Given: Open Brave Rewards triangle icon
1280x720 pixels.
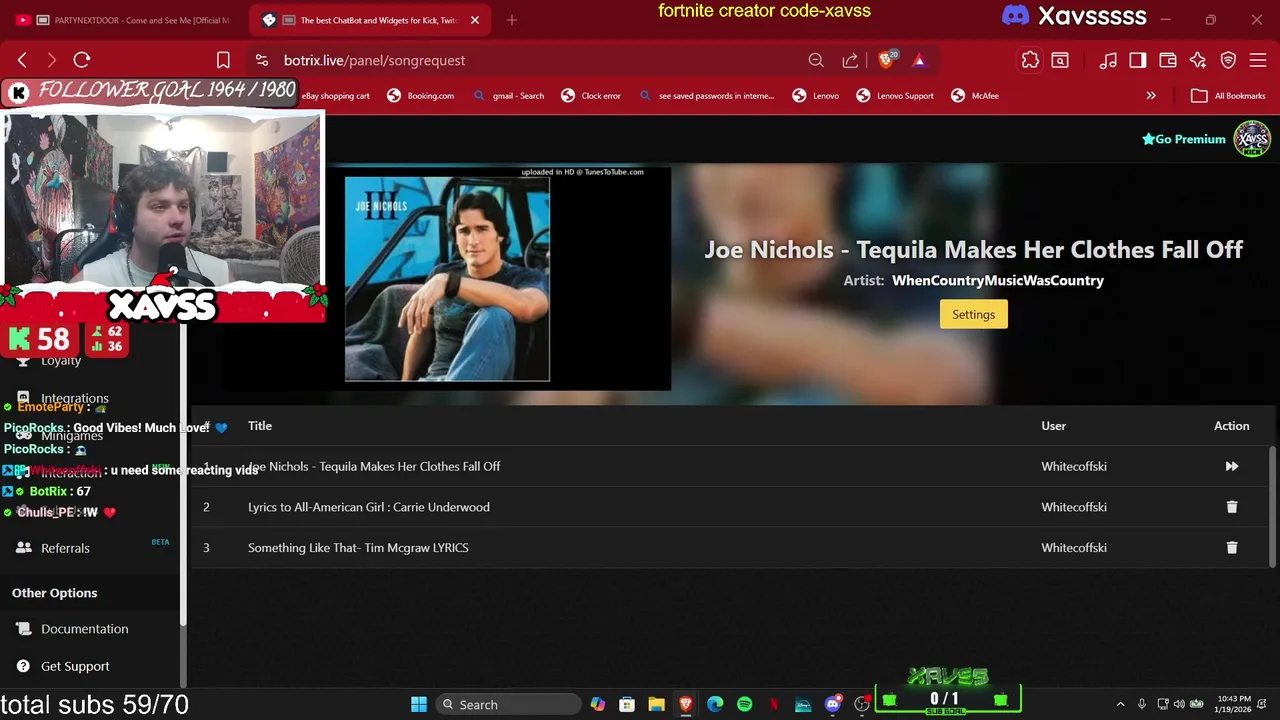Looking at the screenshot, I should coord(919,60).
